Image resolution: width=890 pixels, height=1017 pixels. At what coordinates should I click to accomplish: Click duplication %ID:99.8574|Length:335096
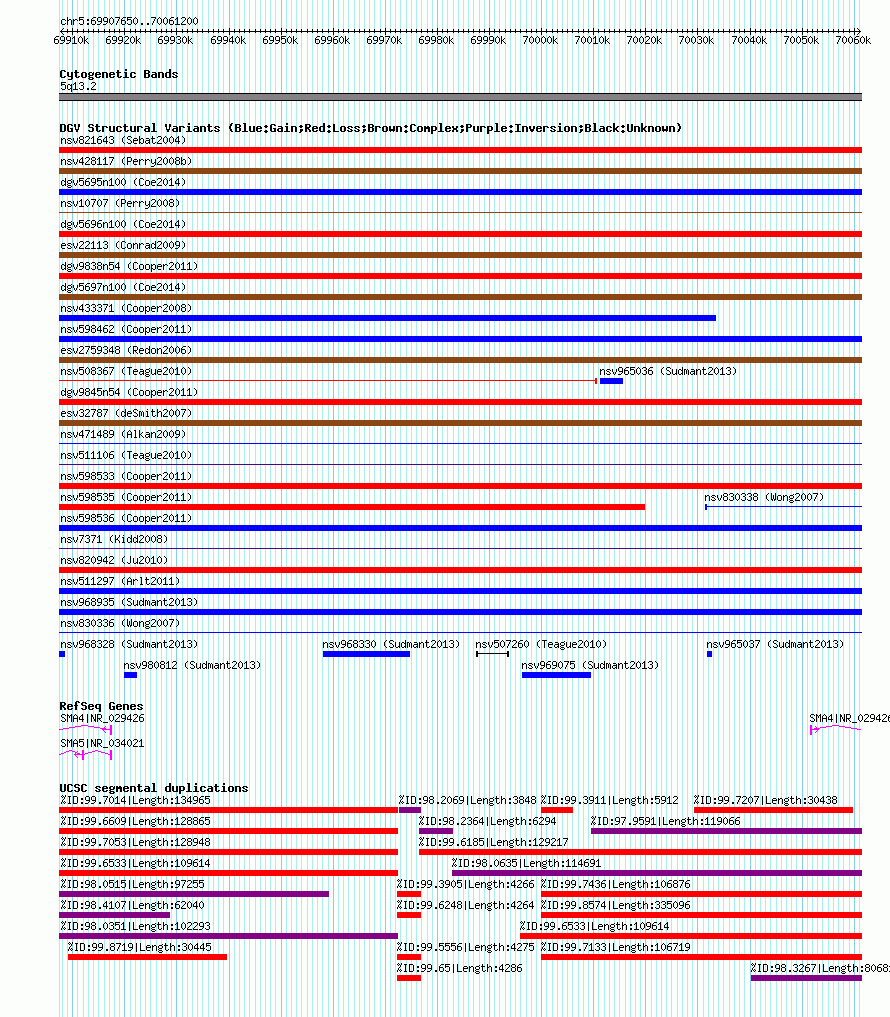[x=616, y=905]
